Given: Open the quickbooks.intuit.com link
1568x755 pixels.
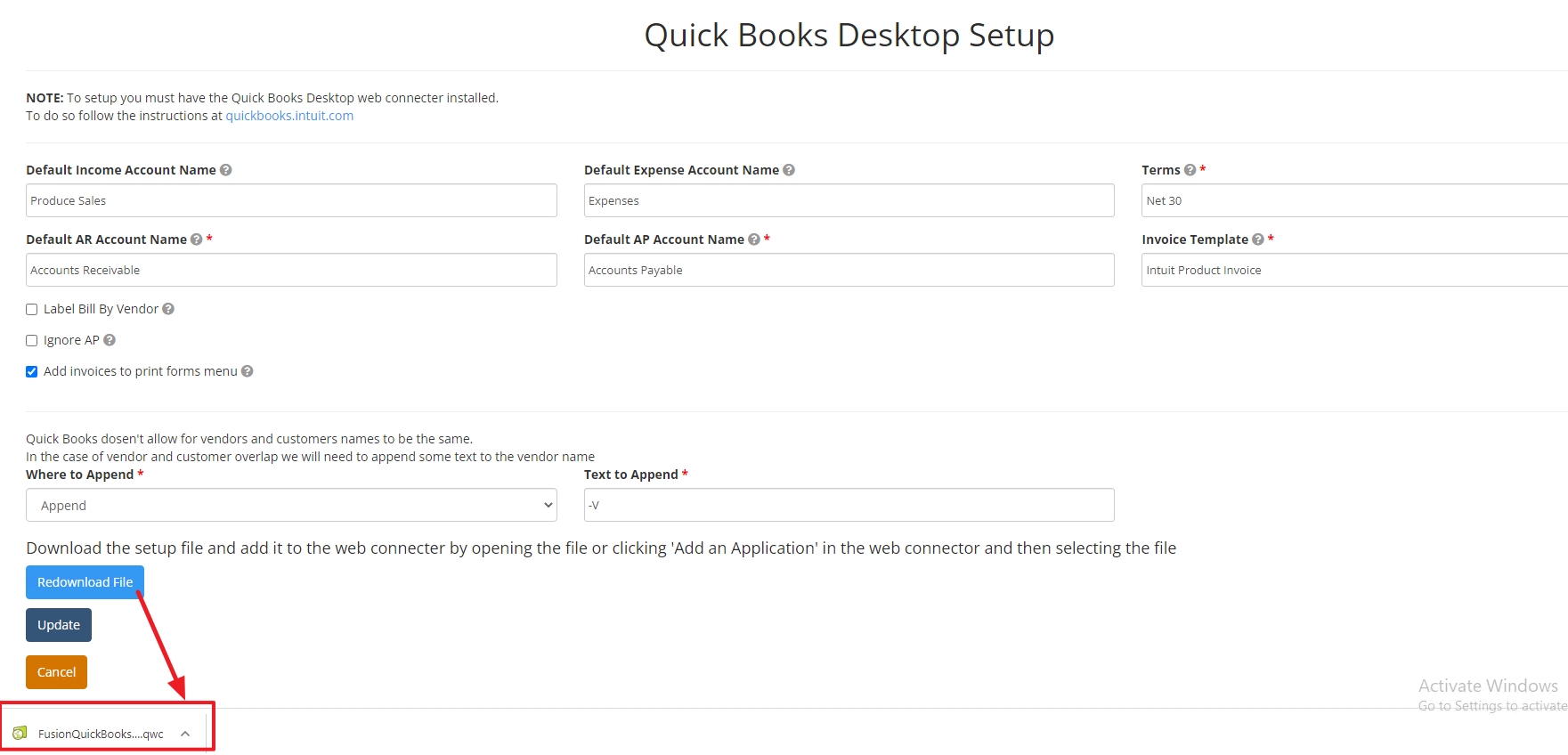Looking at the screenshot, I should coord(289,116).
